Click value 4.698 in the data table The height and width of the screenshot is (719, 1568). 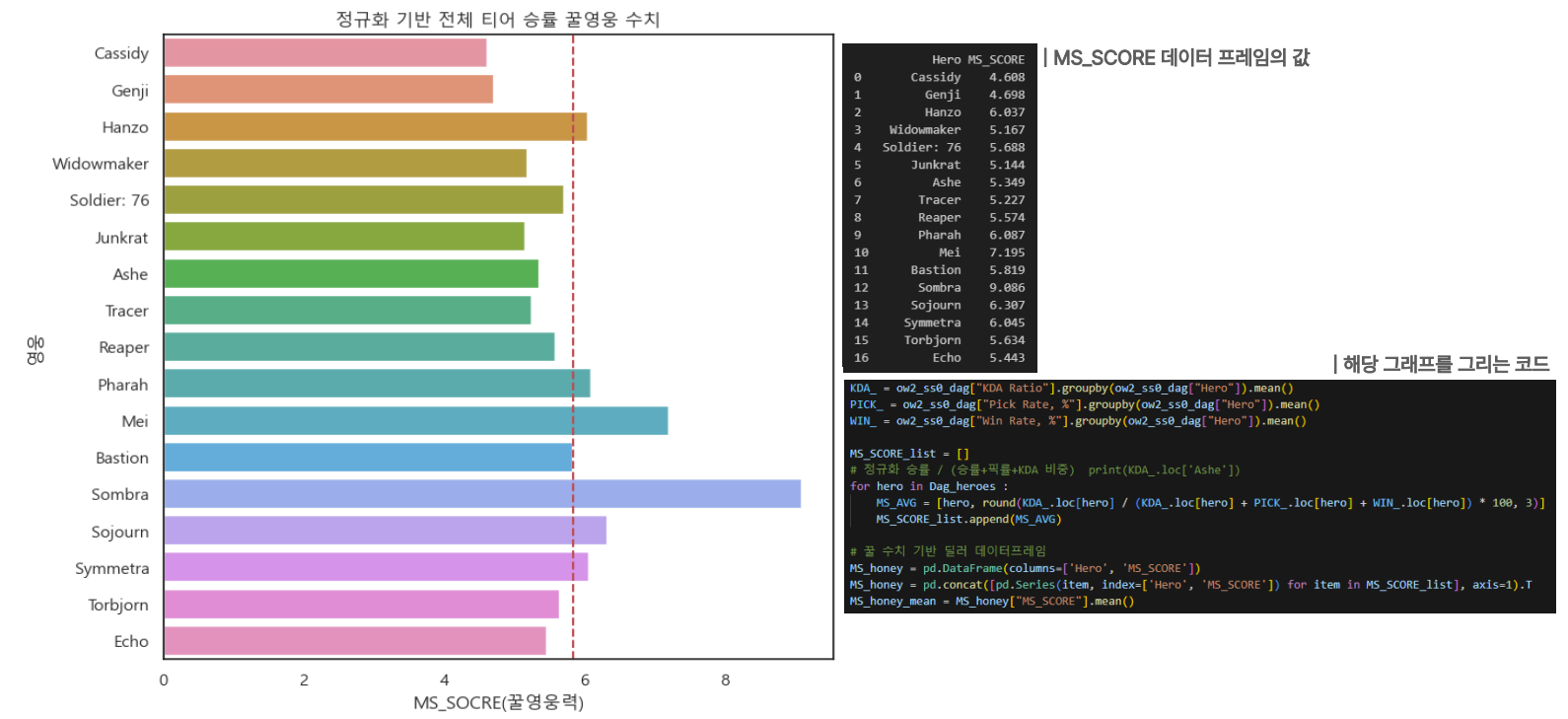pos(1007,95)
